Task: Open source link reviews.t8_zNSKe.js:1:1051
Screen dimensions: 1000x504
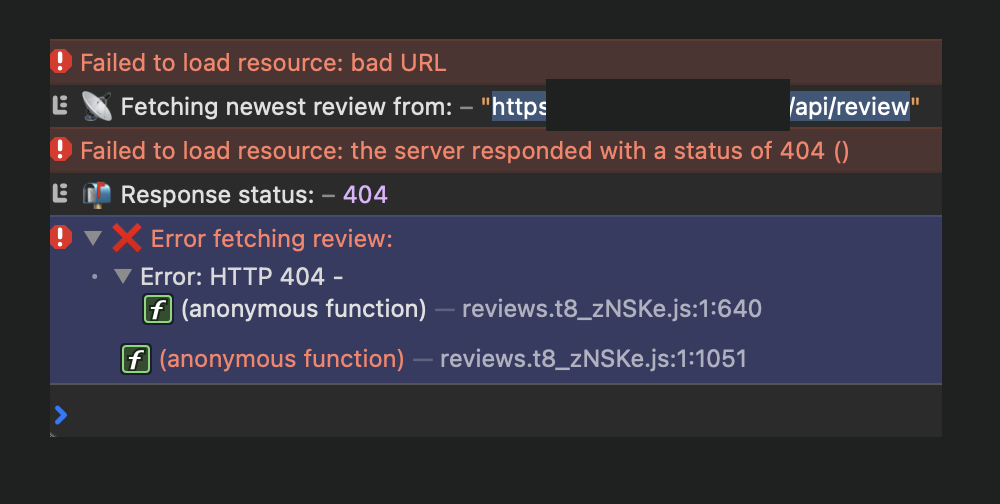Action: 593,358
